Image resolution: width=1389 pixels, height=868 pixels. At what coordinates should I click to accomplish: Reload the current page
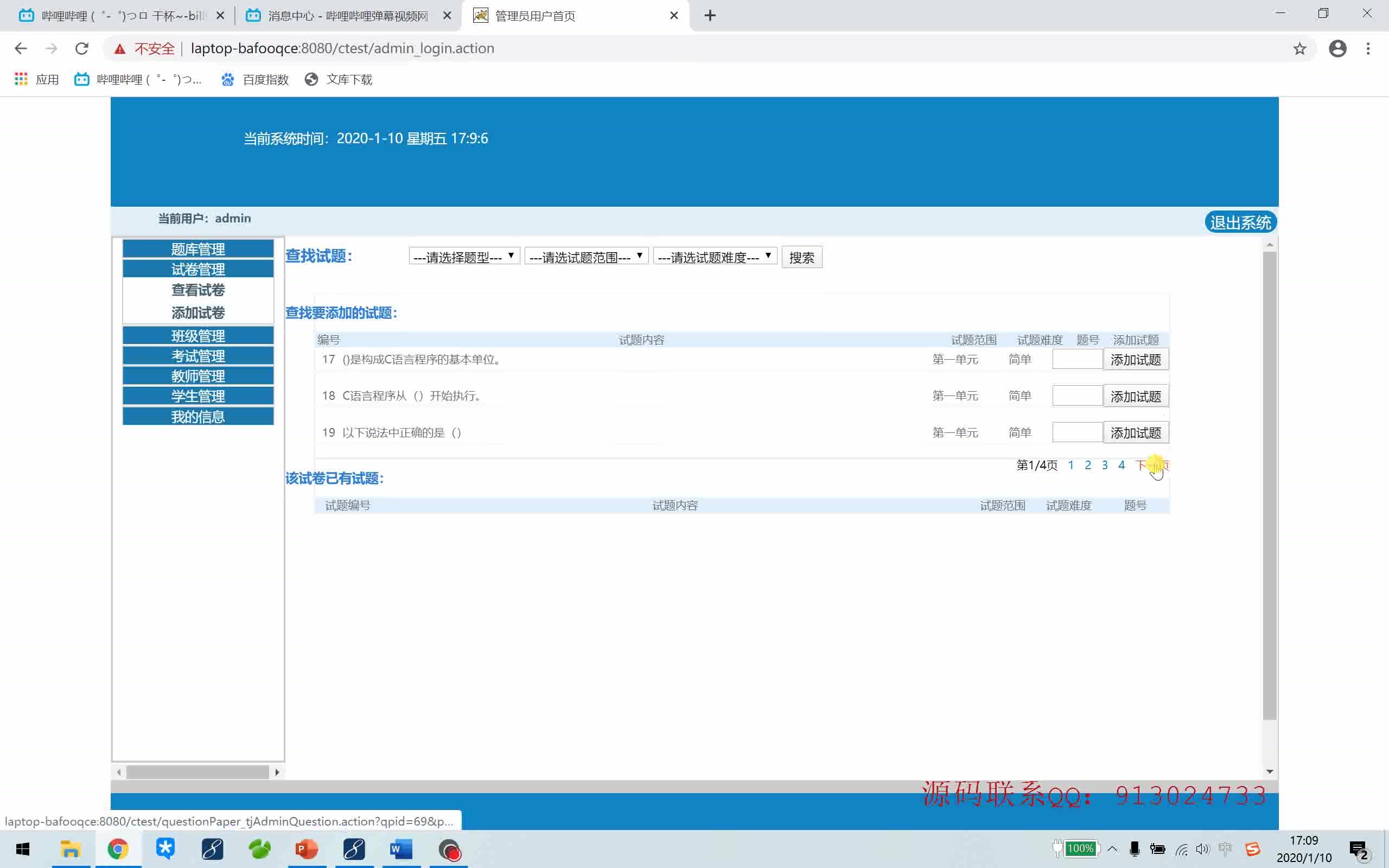(x=82, y=48)
